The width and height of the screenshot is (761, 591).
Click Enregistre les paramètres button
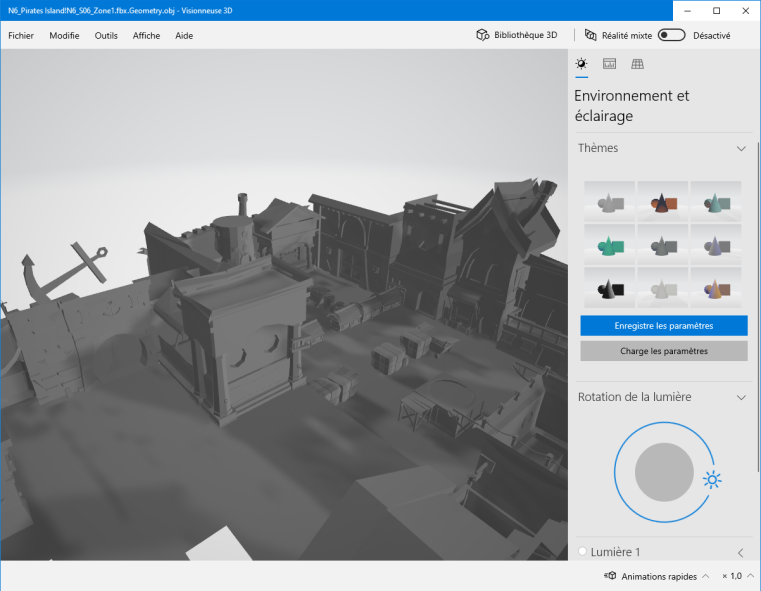663,326
